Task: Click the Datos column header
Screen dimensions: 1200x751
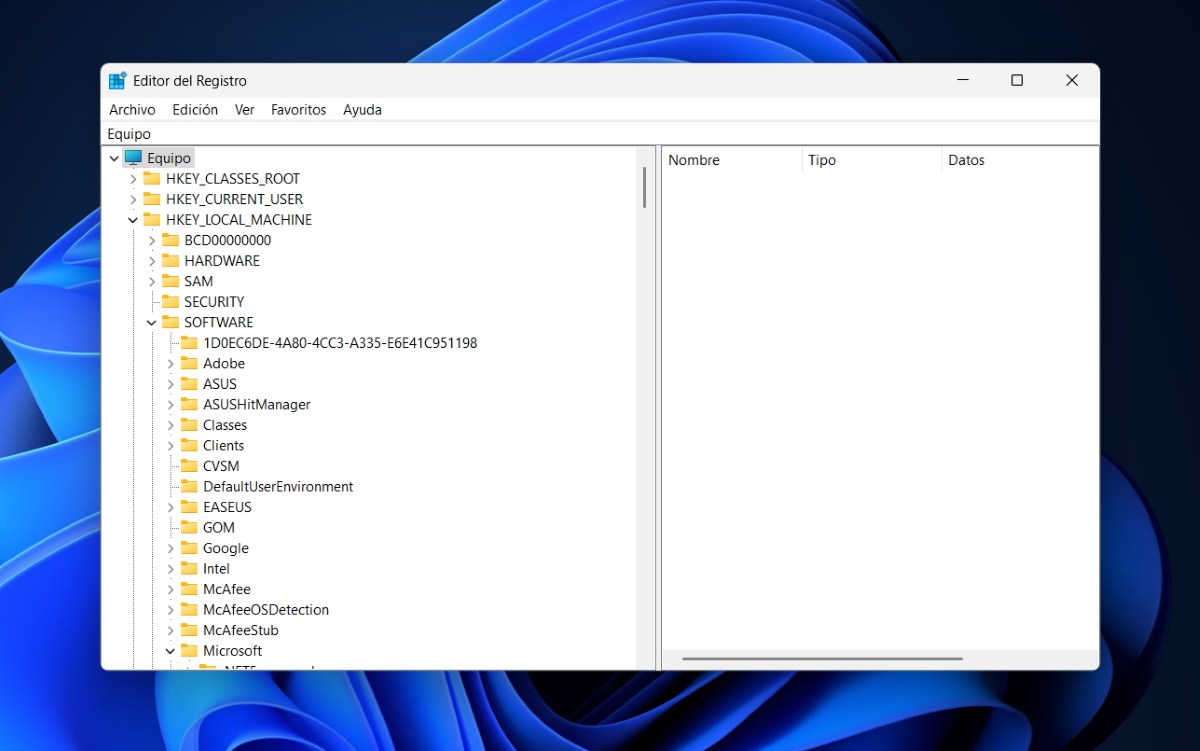Action: pos(1020,160)
